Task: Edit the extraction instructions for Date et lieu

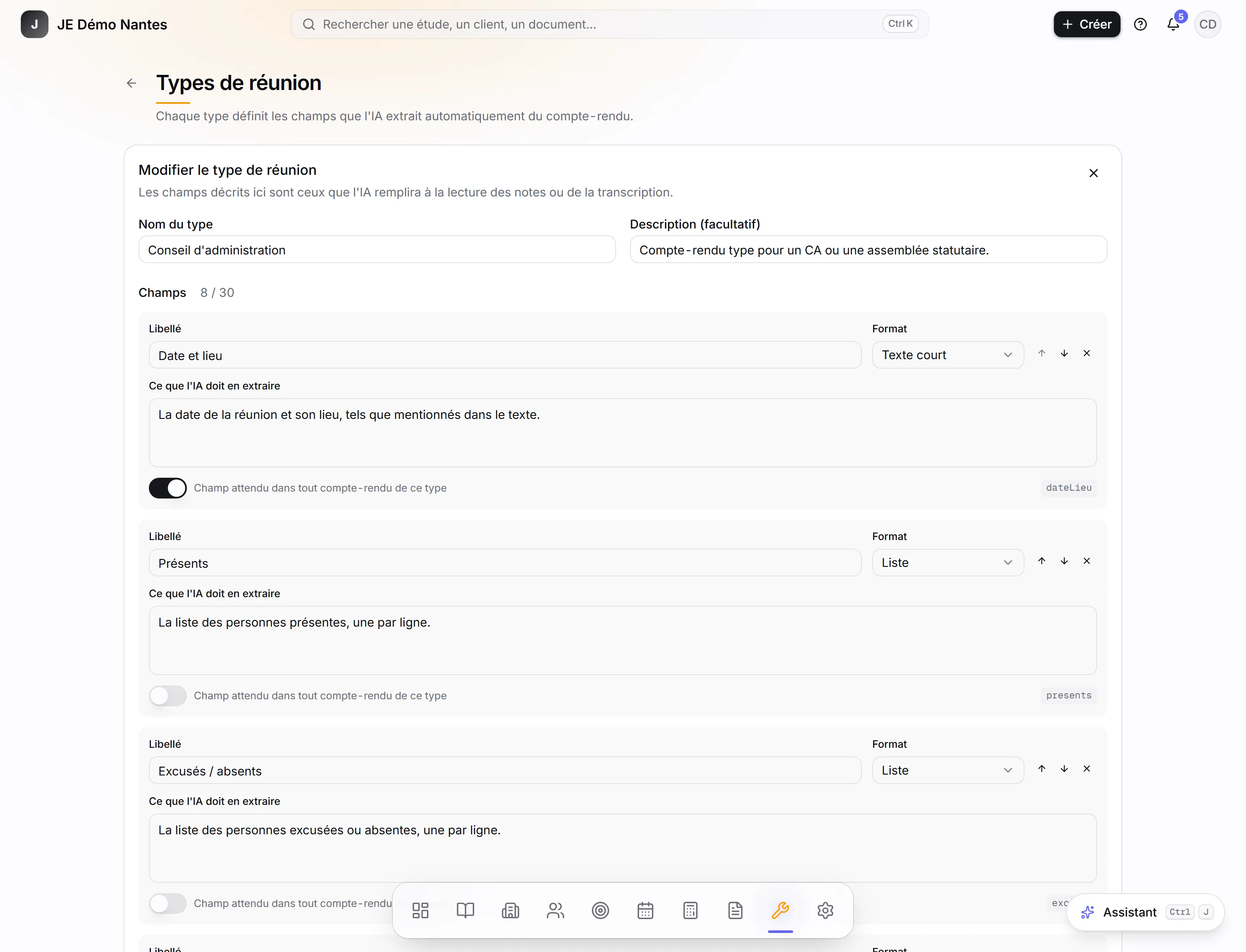Action: pos(623,433)
